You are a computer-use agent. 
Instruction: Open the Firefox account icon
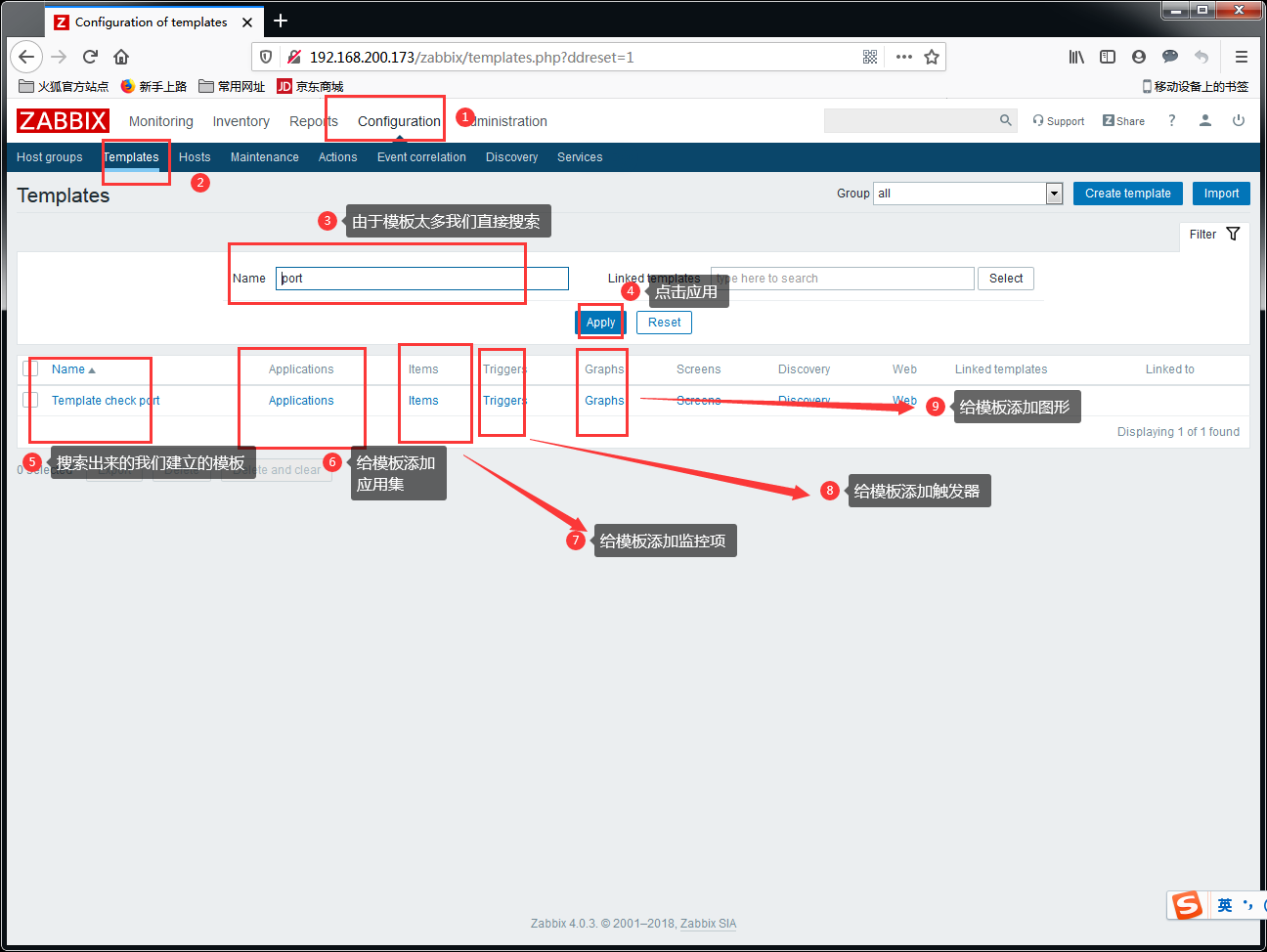click(x=1139, y=57)
